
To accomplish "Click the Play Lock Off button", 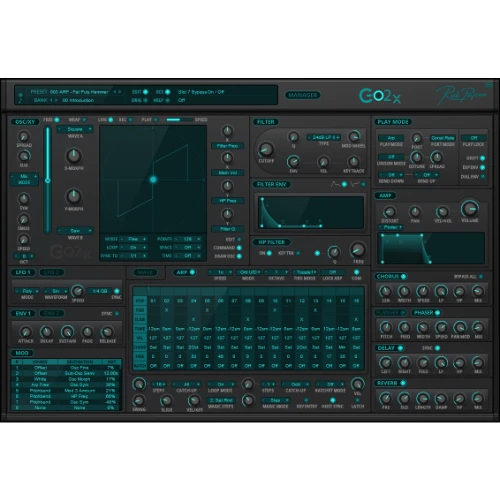I will pos(474,138).
